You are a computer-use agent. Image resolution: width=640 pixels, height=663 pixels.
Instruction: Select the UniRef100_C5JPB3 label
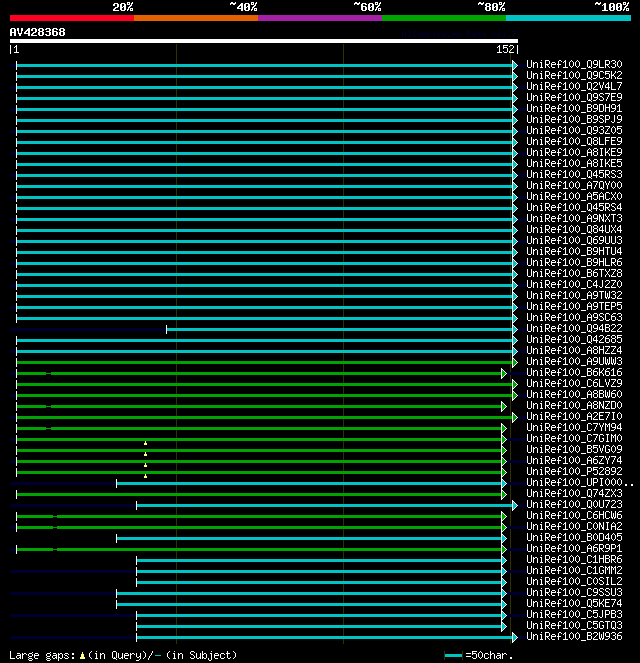[574, 614]
